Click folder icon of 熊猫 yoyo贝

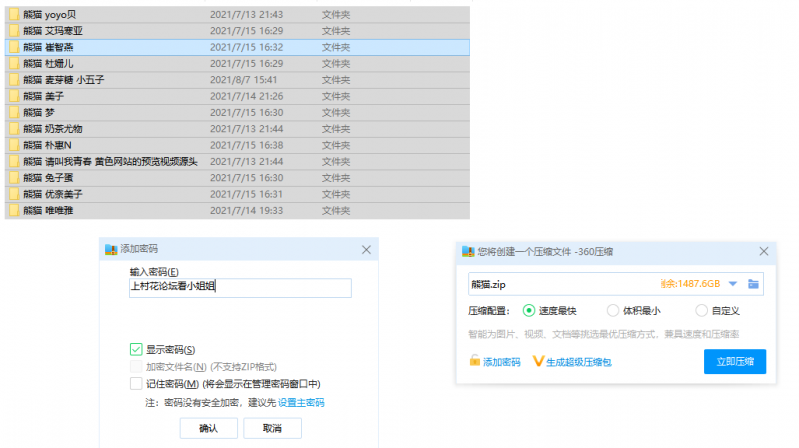tap(14, 15)
